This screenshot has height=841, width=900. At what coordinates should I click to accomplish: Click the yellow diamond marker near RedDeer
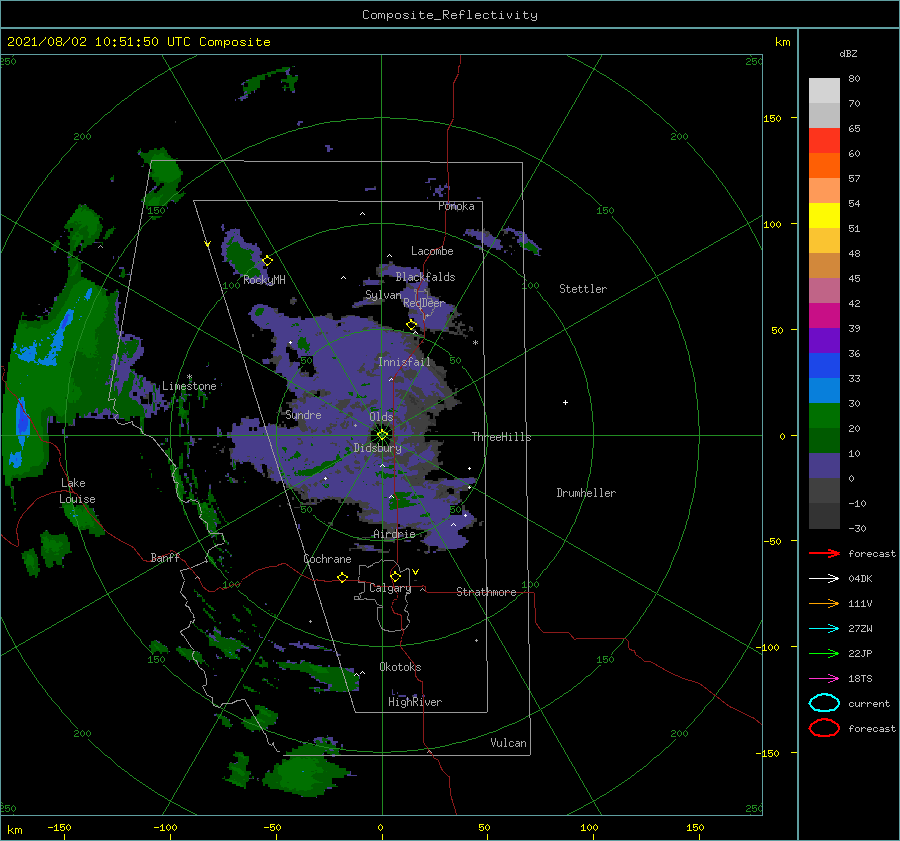click(x=412, y=325)
